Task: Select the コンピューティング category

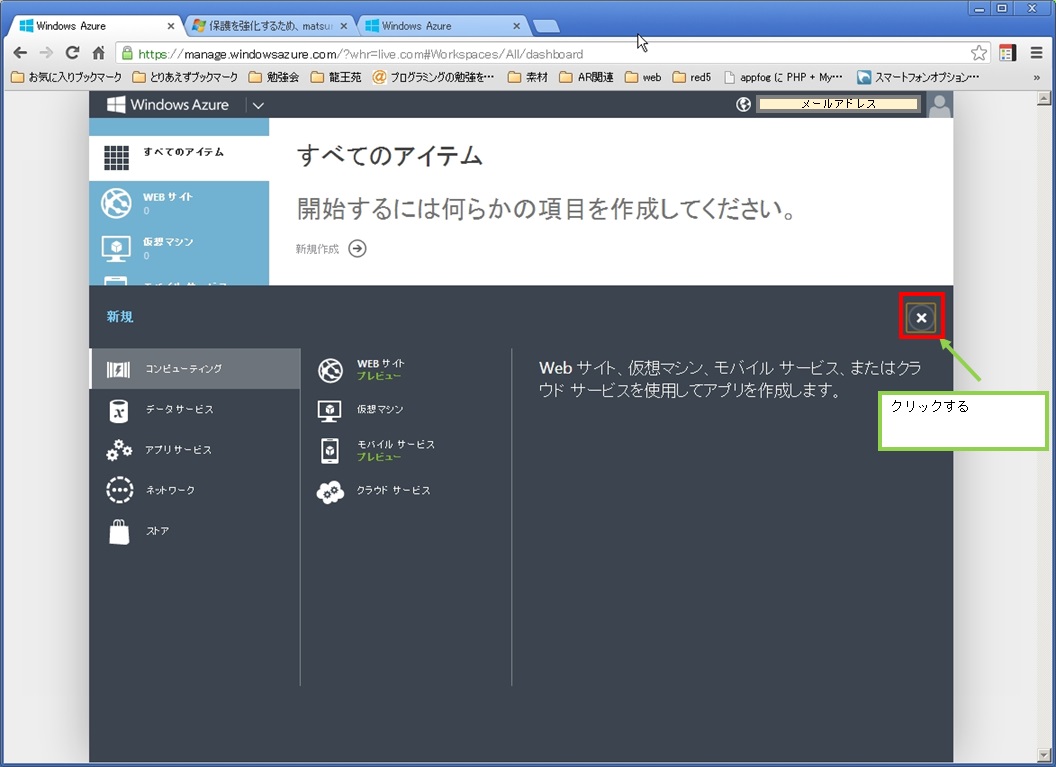Action: coord(195,369)
